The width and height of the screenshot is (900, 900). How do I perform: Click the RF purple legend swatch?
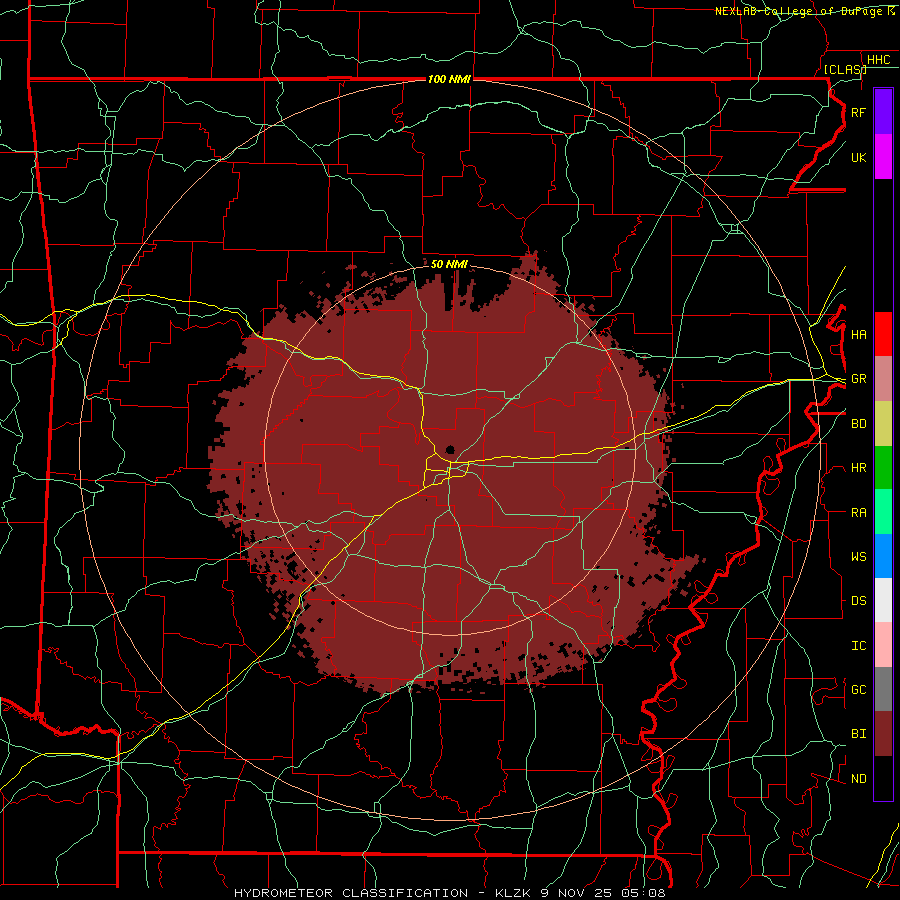click(x=883, y=112)
